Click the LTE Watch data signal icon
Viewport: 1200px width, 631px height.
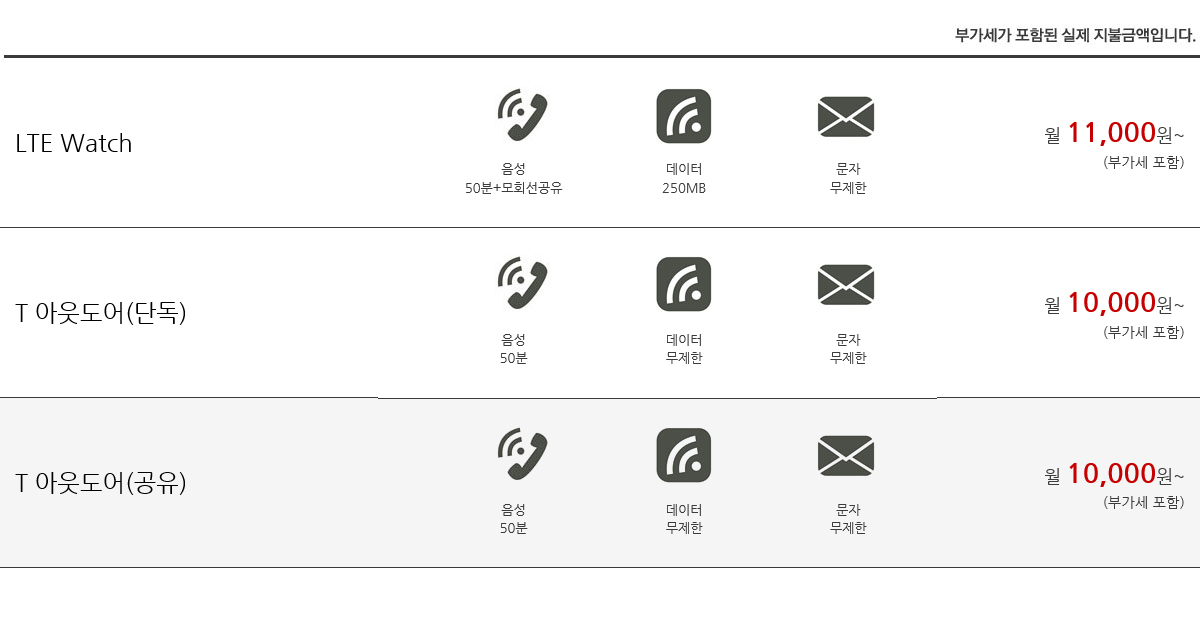coord(684,116)
